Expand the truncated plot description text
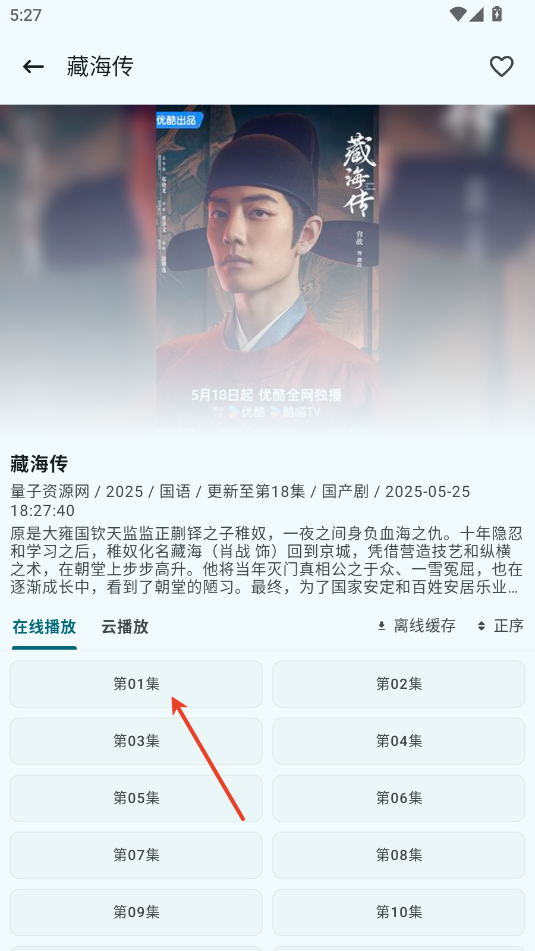 (x=266, y=560)
